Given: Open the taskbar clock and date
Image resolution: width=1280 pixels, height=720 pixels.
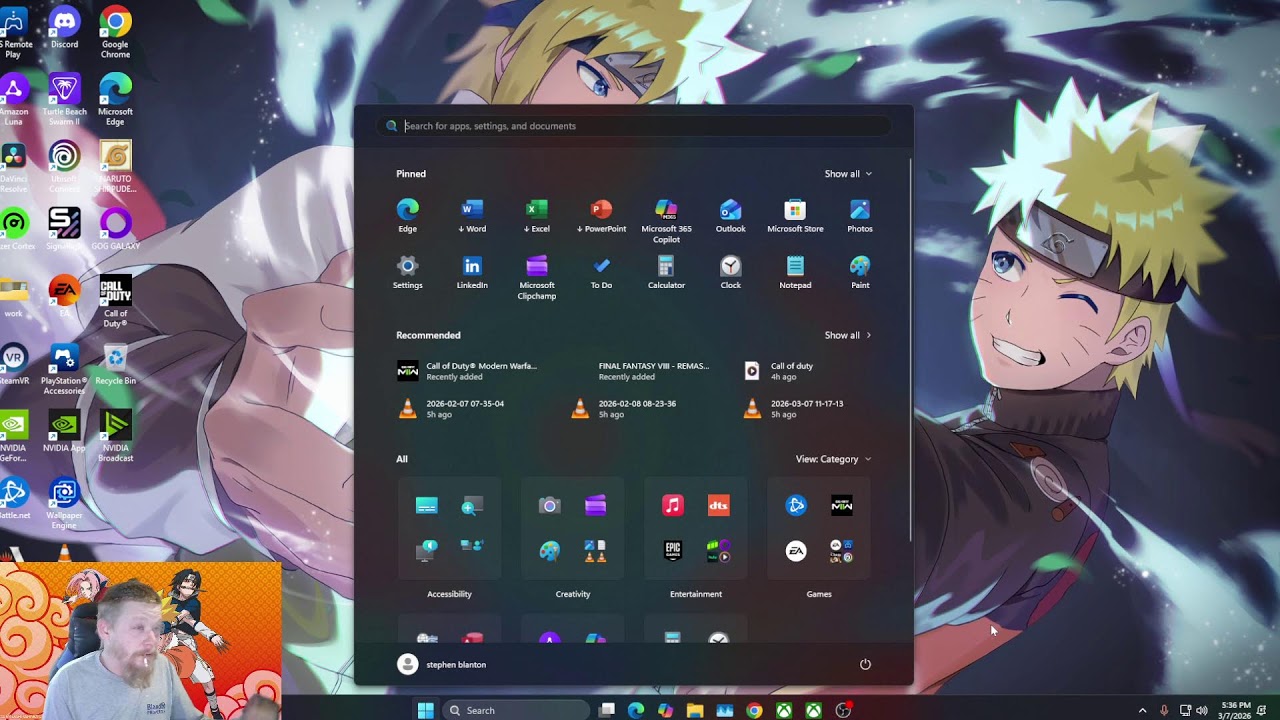Looking at the screenshot, I should pos(1236,710).
